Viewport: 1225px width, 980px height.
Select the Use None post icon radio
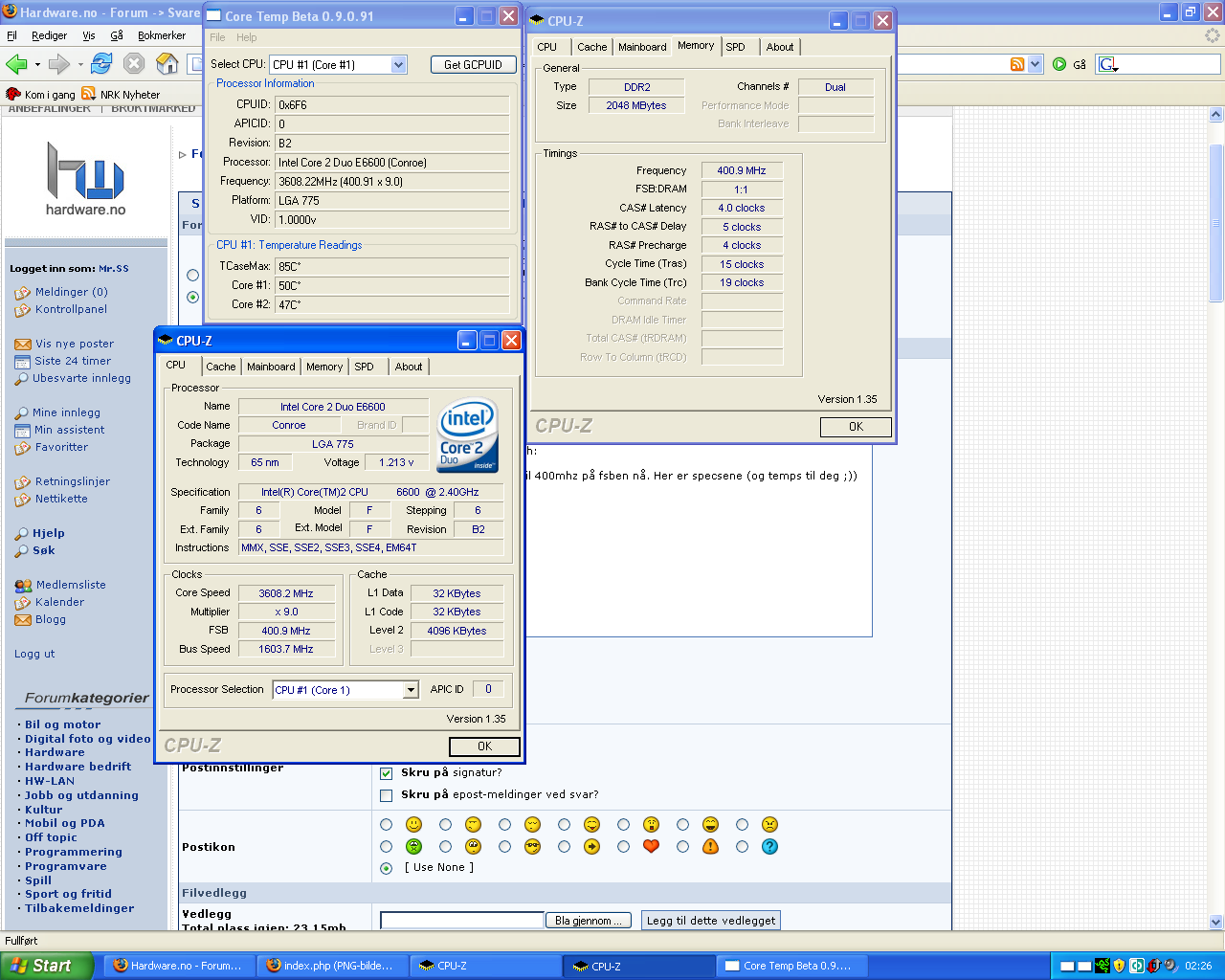(386, 868)
